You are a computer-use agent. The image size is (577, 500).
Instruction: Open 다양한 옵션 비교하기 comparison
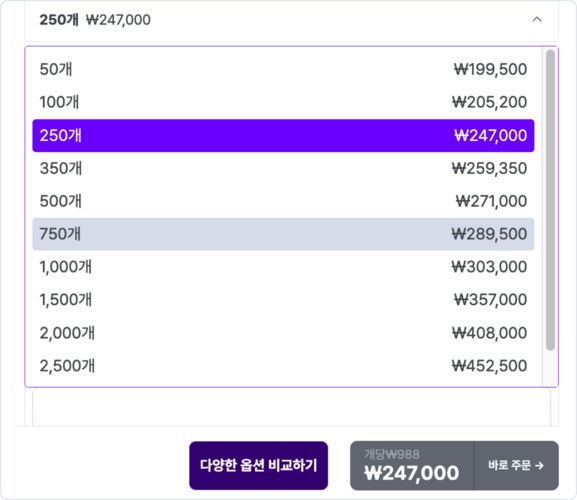click(258, 465)
